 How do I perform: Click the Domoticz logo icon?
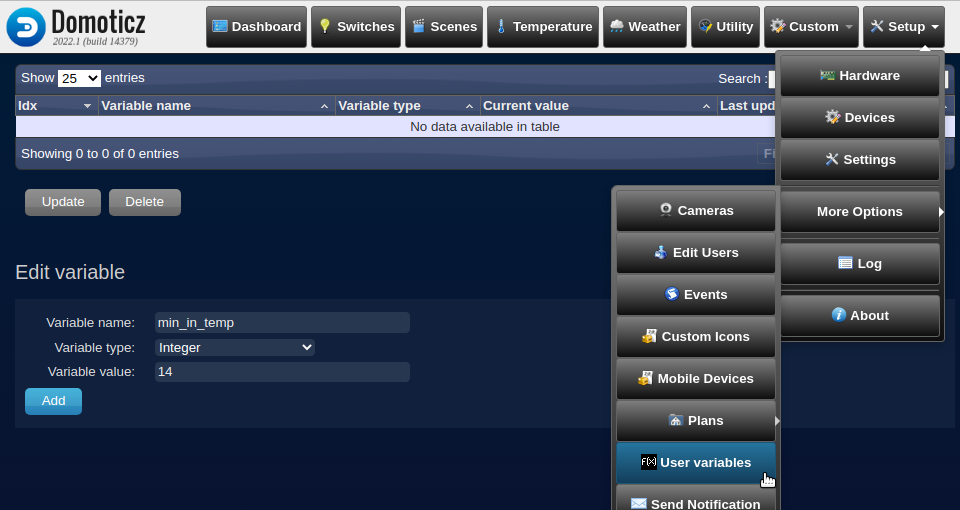tap(26, 27)
